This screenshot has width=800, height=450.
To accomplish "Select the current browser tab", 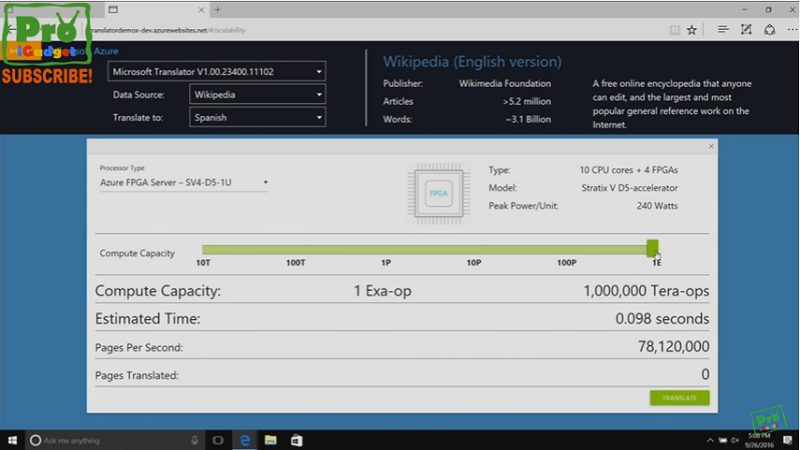I will 156,10.
